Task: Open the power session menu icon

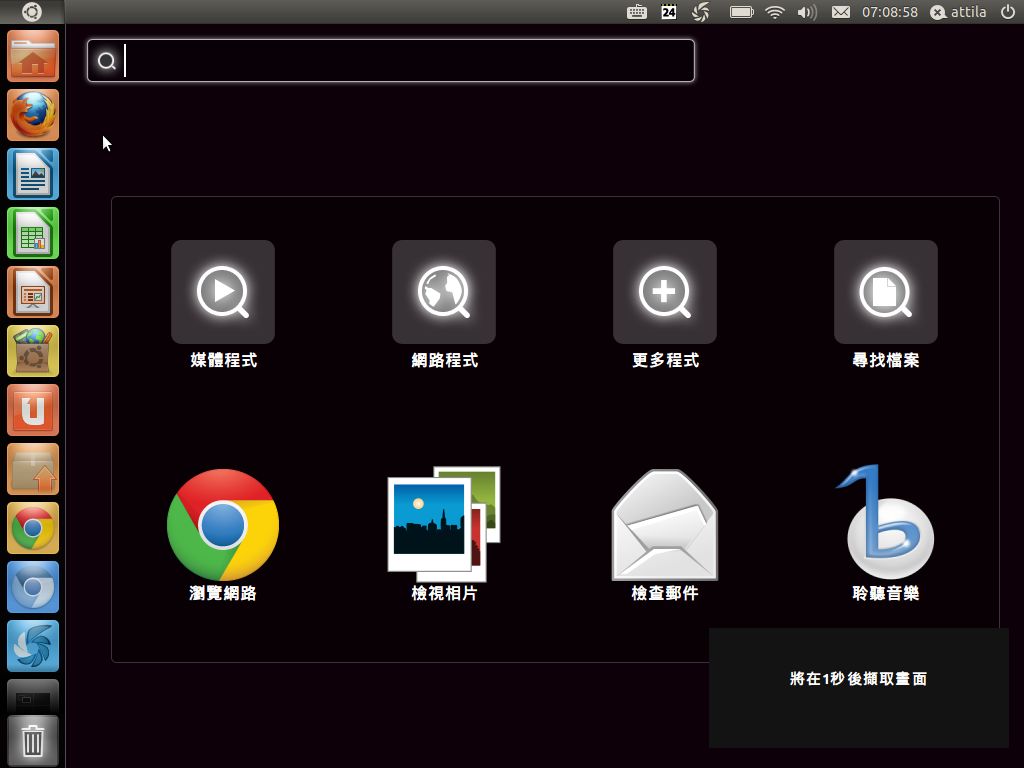Action: (1008, 11)
